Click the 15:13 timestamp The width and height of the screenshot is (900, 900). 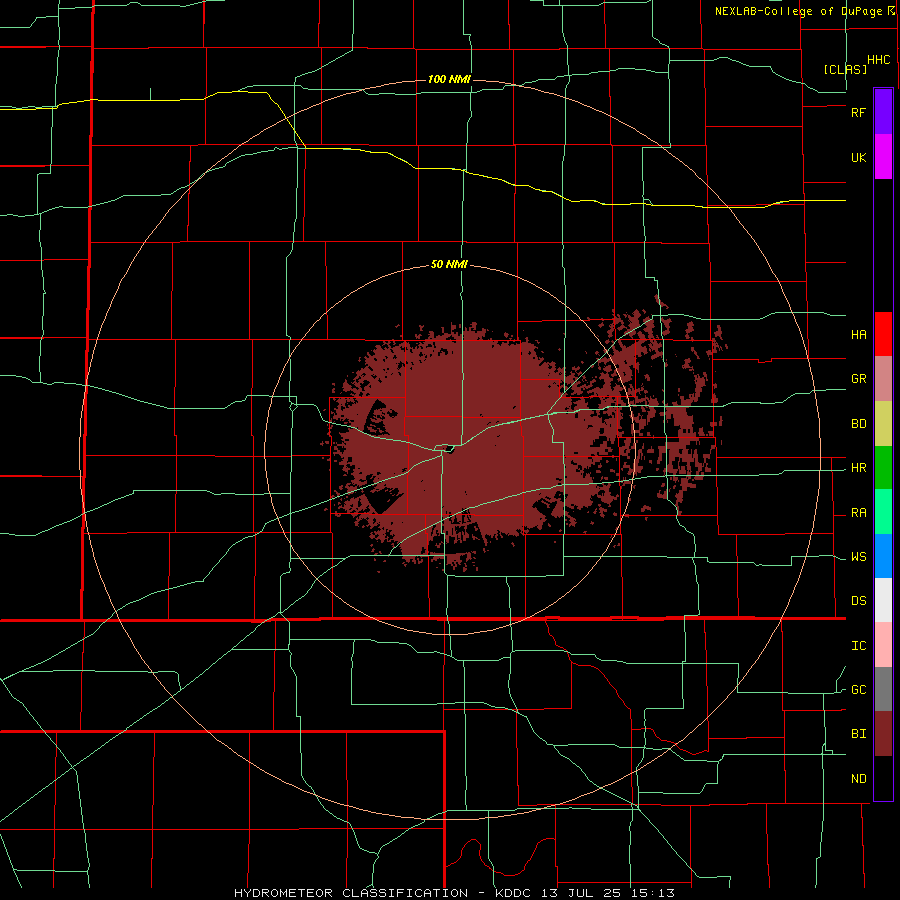[654, 893]
